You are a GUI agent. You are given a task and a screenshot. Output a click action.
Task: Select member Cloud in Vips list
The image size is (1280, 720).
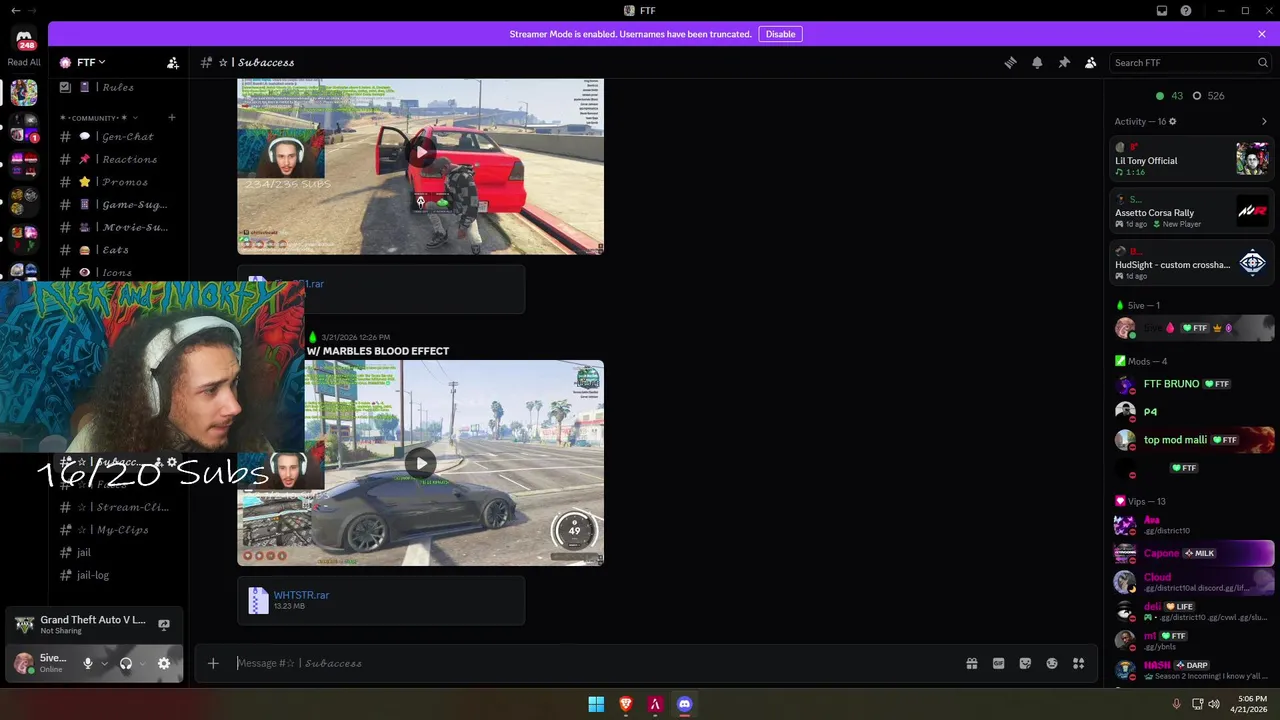[x=1191, y=581]
